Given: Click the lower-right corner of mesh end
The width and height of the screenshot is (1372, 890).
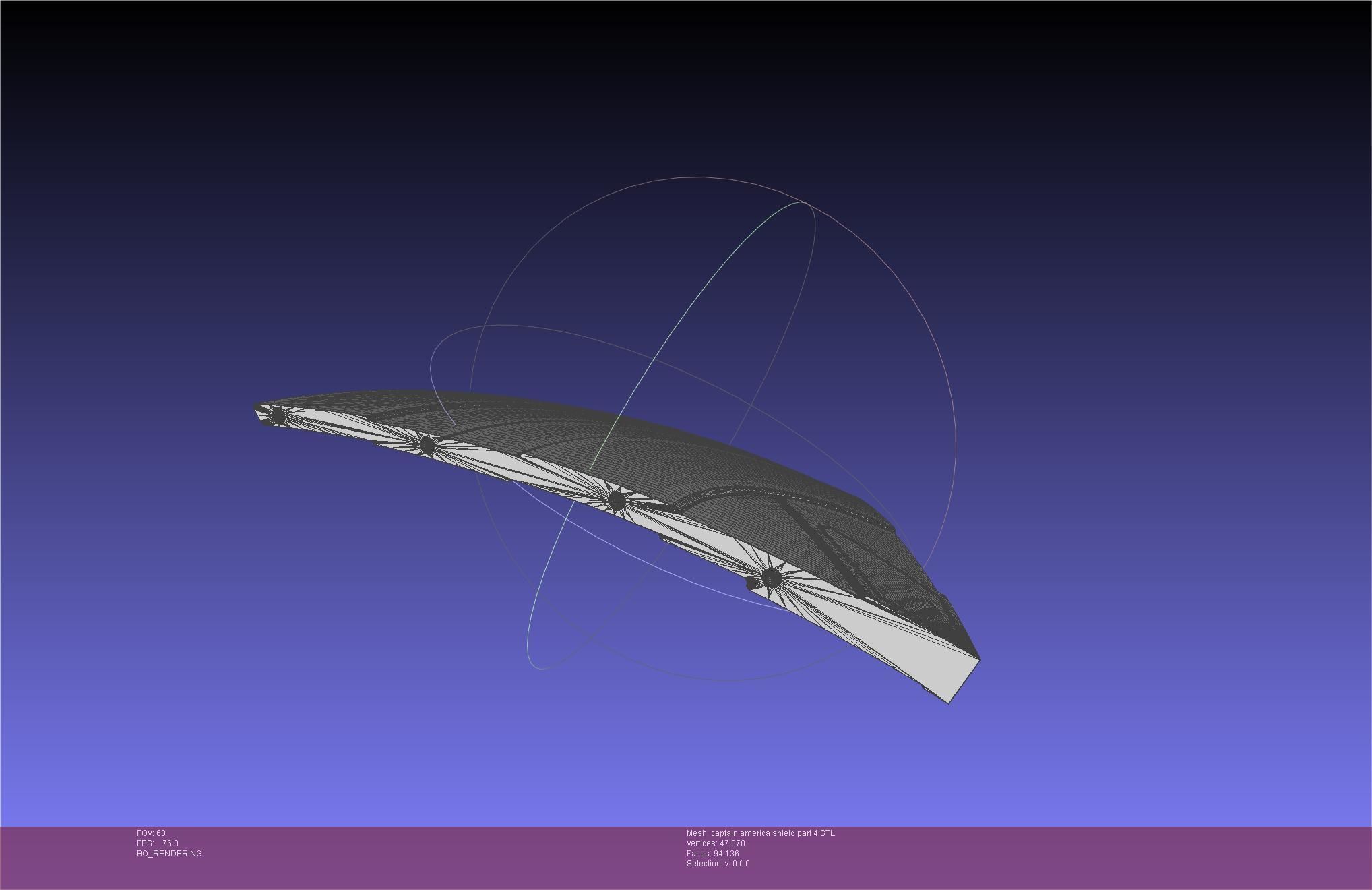Looking at the screenshot, I should 949,703.
